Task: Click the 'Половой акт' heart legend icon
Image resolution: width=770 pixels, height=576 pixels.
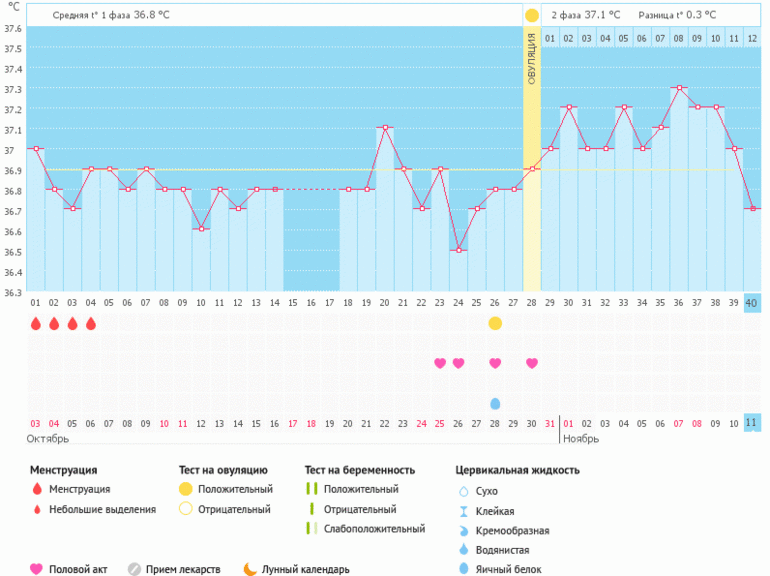Action: tap(37, 569)
